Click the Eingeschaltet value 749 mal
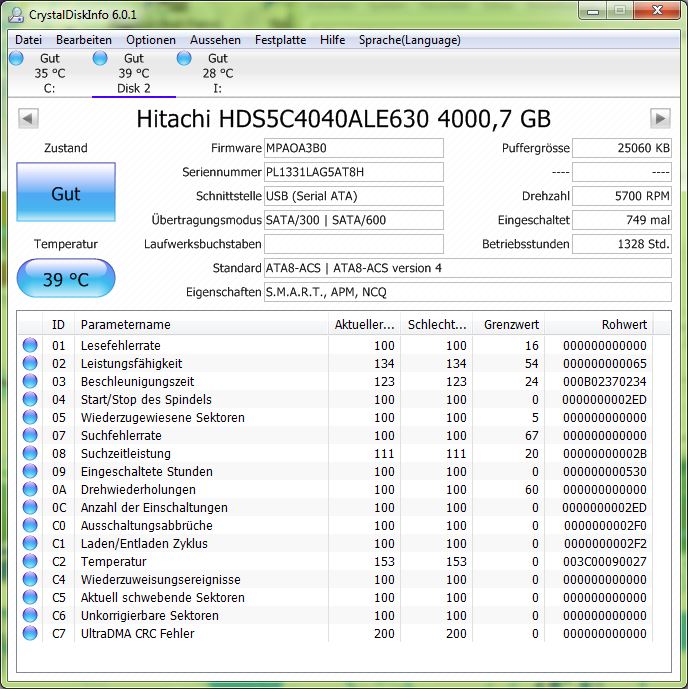Image resolution: width=688 pixels, height=689 pixels. point(622,220)
